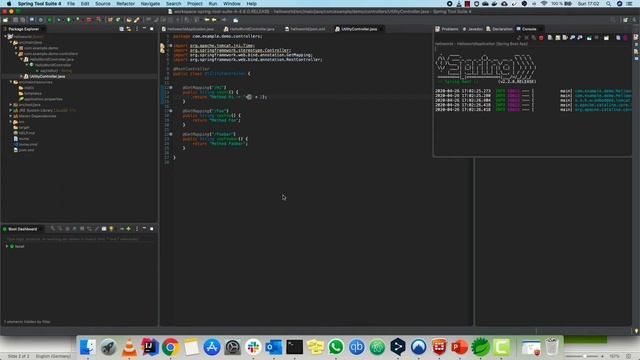Open the Refactor menu
This screenshot has width=640, height=360.
(x=125, y=4)
